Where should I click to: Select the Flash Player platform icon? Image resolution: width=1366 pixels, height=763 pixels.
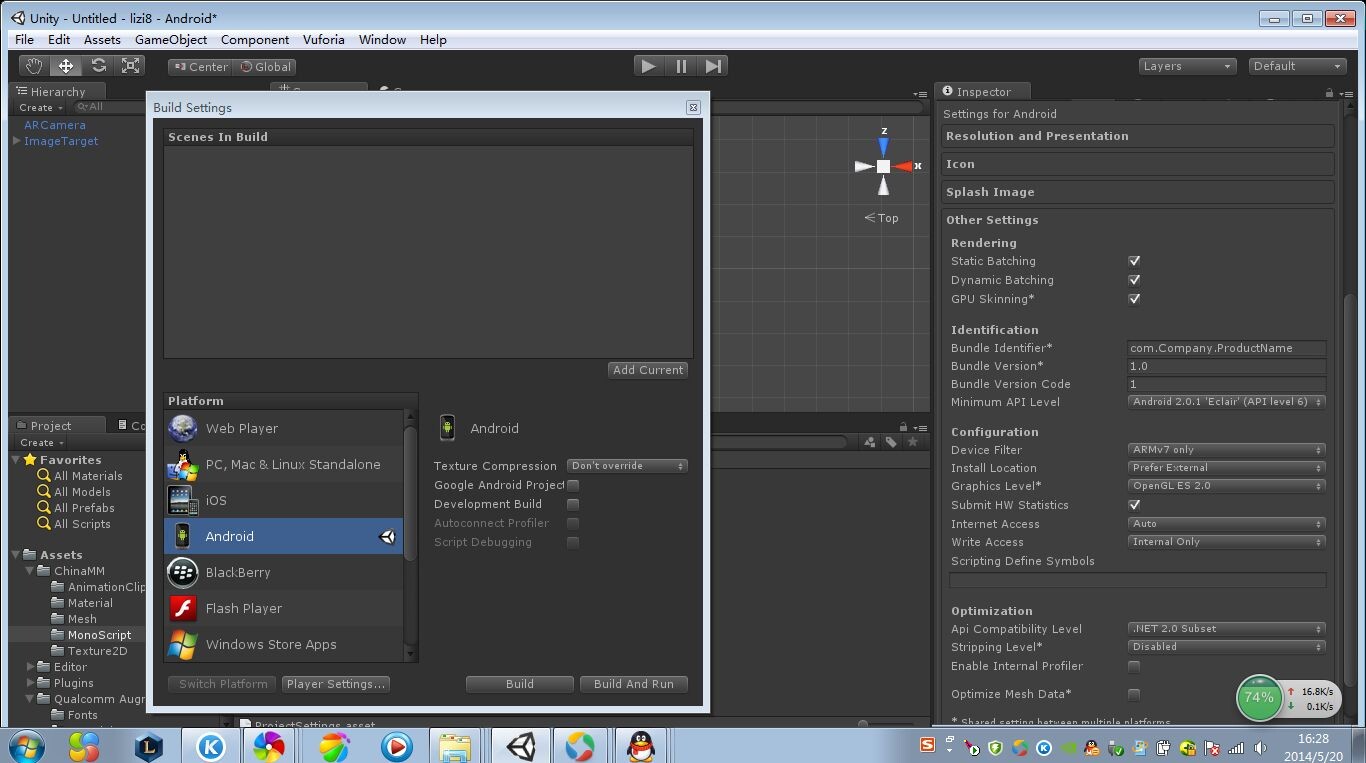point(183,608)
